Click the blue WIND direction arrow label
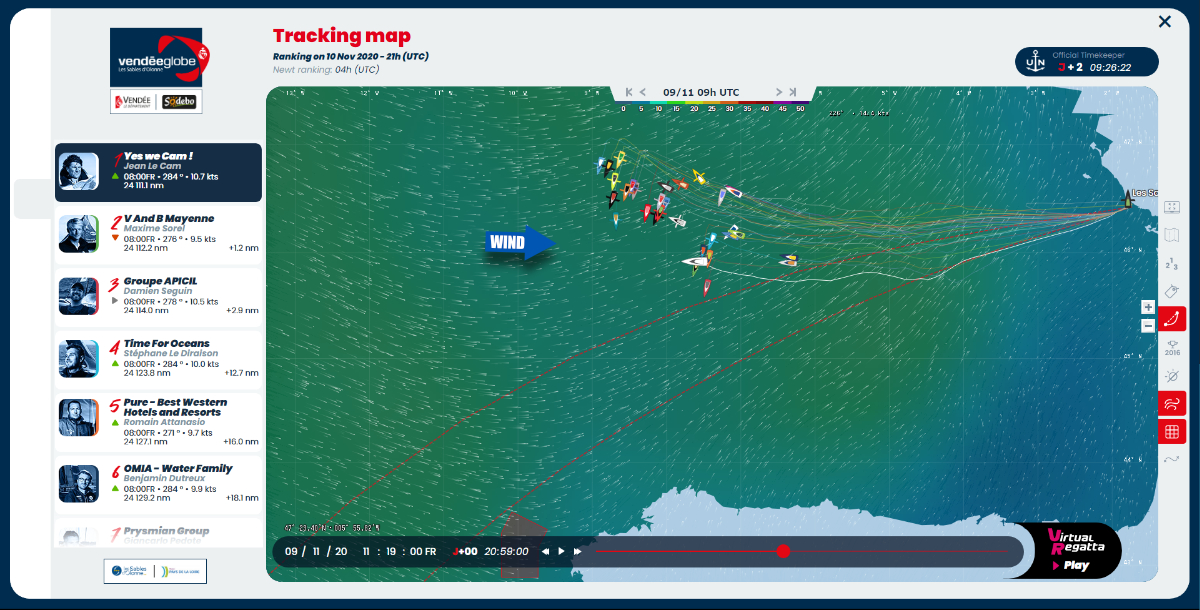 521,242
